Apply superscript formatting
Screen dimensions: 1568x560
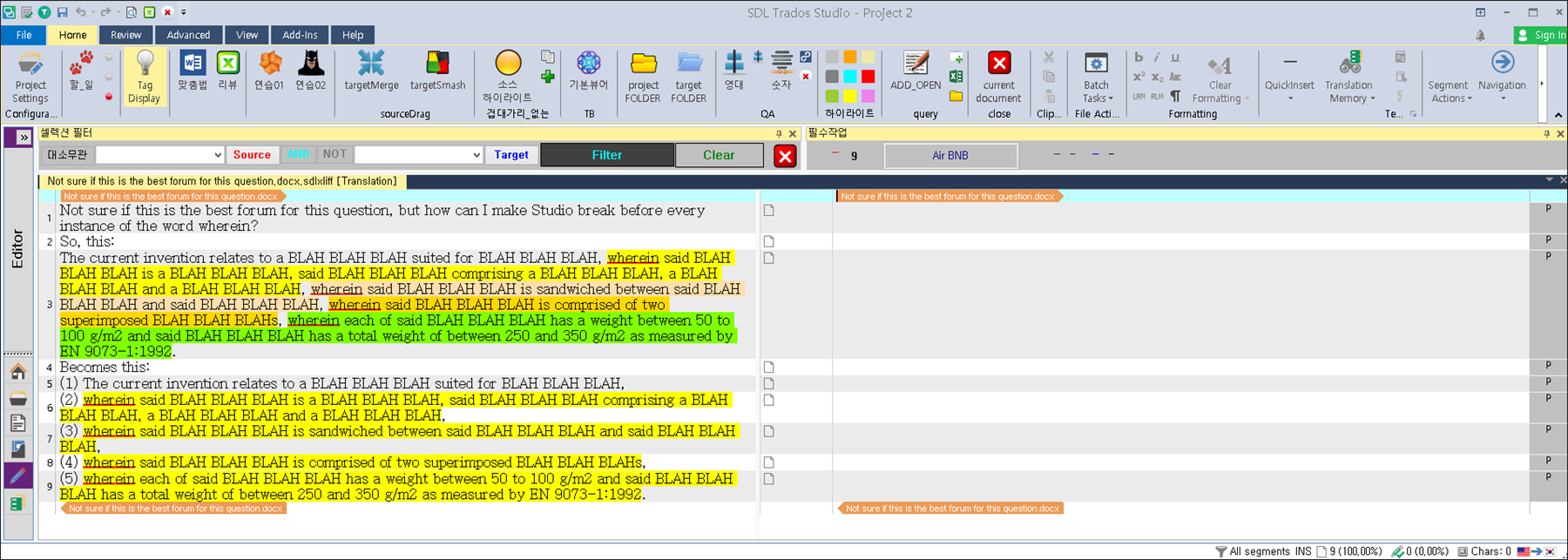(1139, 77)
